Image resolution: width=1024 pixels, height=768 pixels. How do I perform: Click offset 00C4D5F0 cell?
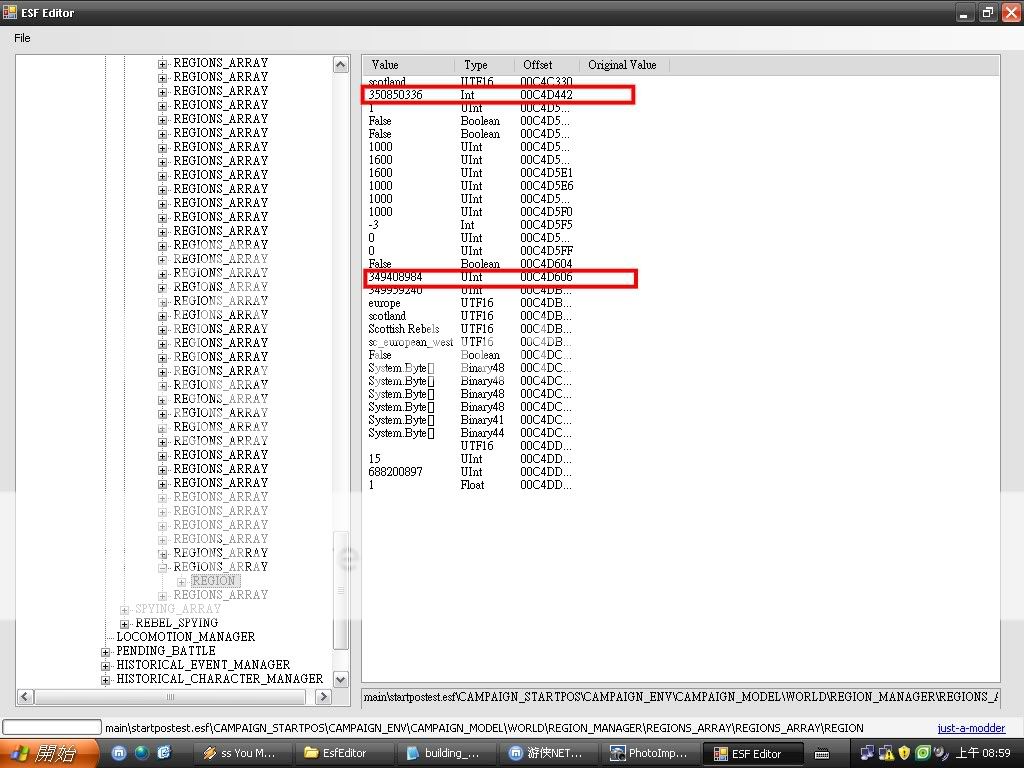pos(547,212)
